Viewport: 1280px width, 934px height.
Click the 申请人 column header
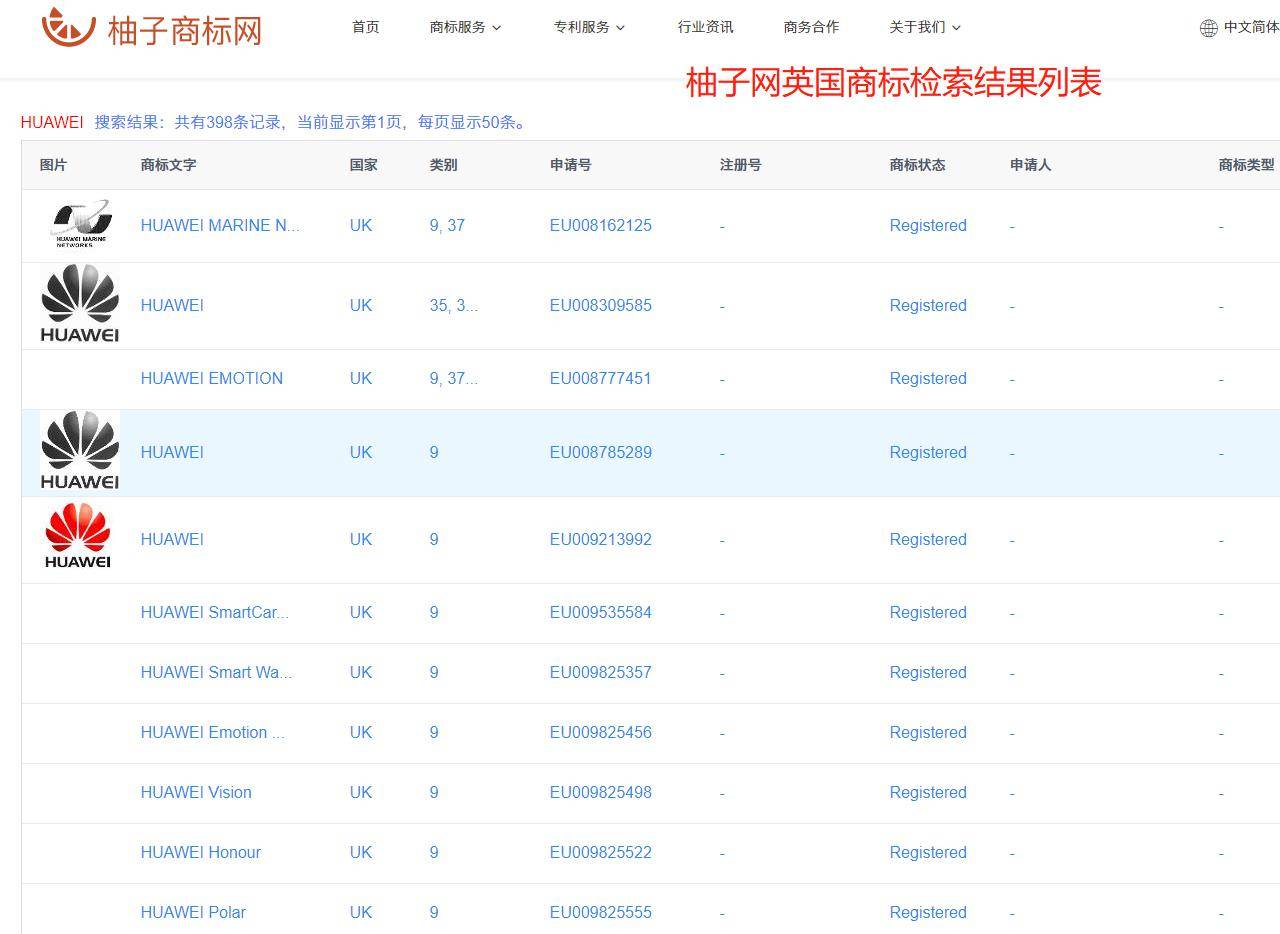point(1030,165)
